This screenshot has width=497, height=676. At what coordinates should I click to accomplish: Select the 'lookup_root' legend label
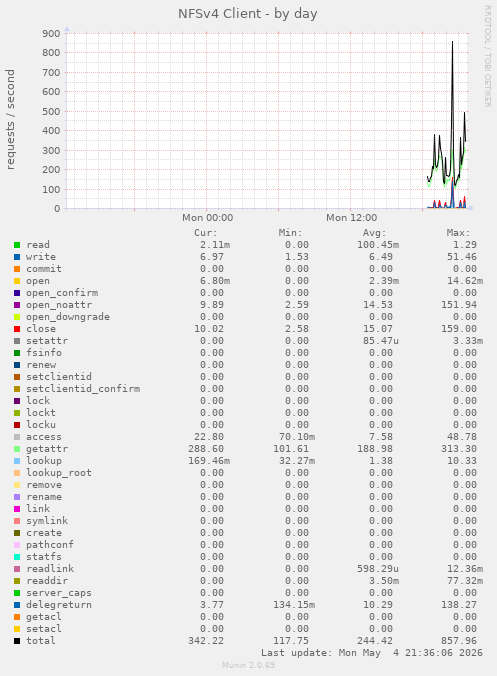click(x=59, y=473)
